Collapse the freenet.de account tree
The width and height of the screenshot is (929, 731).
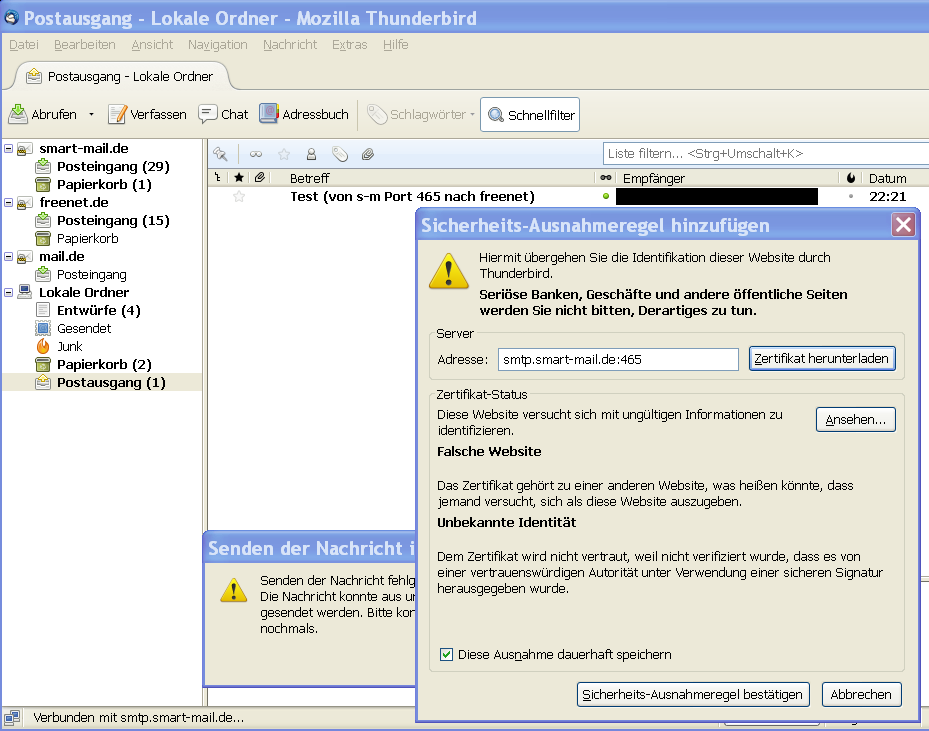point(8,202)
